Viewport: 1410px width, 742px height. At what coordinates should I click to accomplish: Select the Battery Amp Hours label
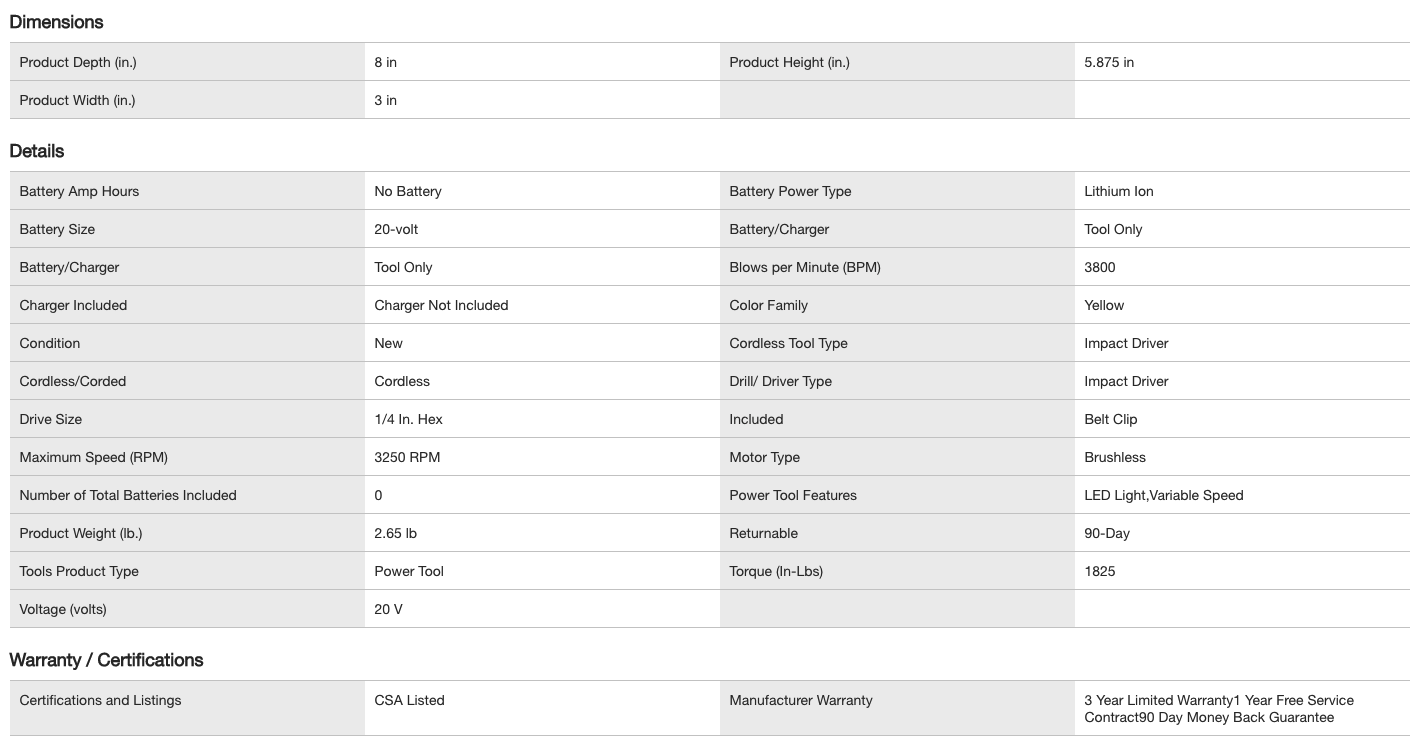click(x=79, y=191)
